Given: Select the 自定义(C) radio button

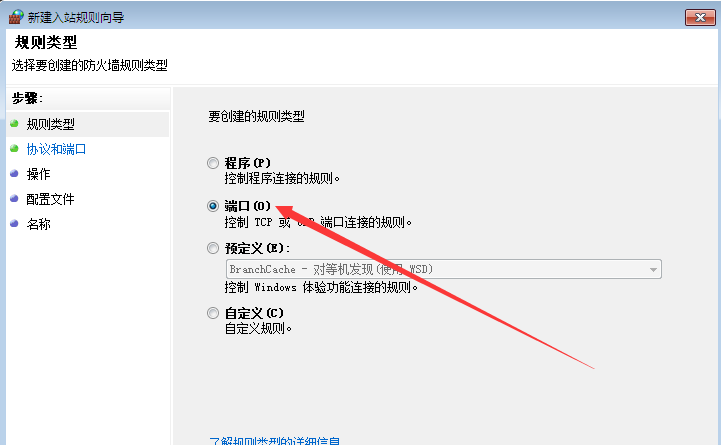Looking at the screenshot, I should [x=213, y=314].
